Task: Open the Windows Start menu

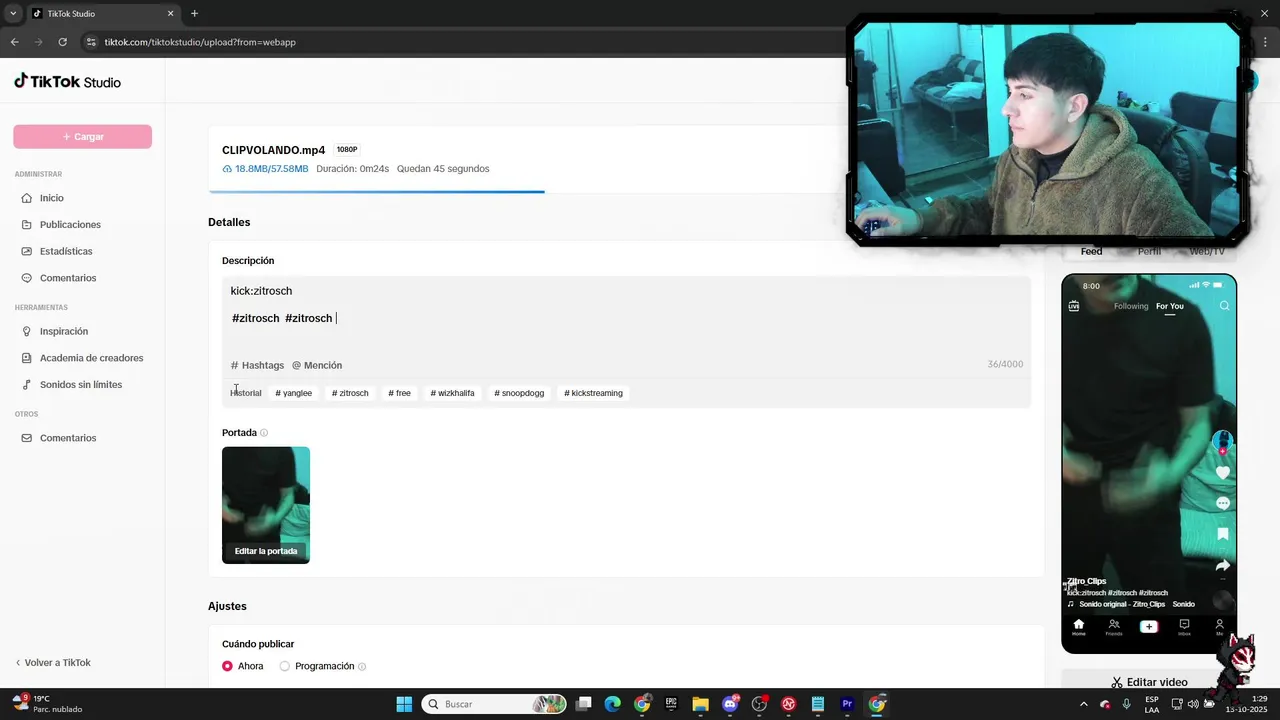Action: pos(404,704)
